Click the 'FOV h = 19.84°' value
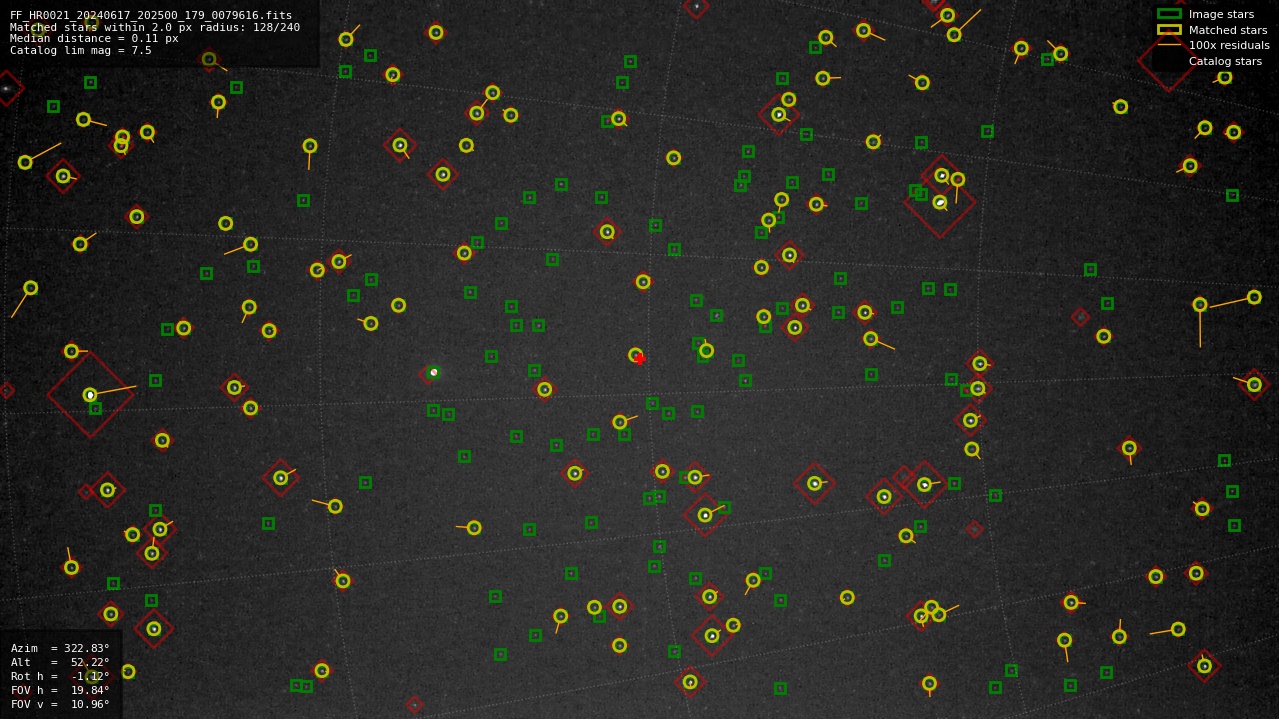 click(60, 691)
